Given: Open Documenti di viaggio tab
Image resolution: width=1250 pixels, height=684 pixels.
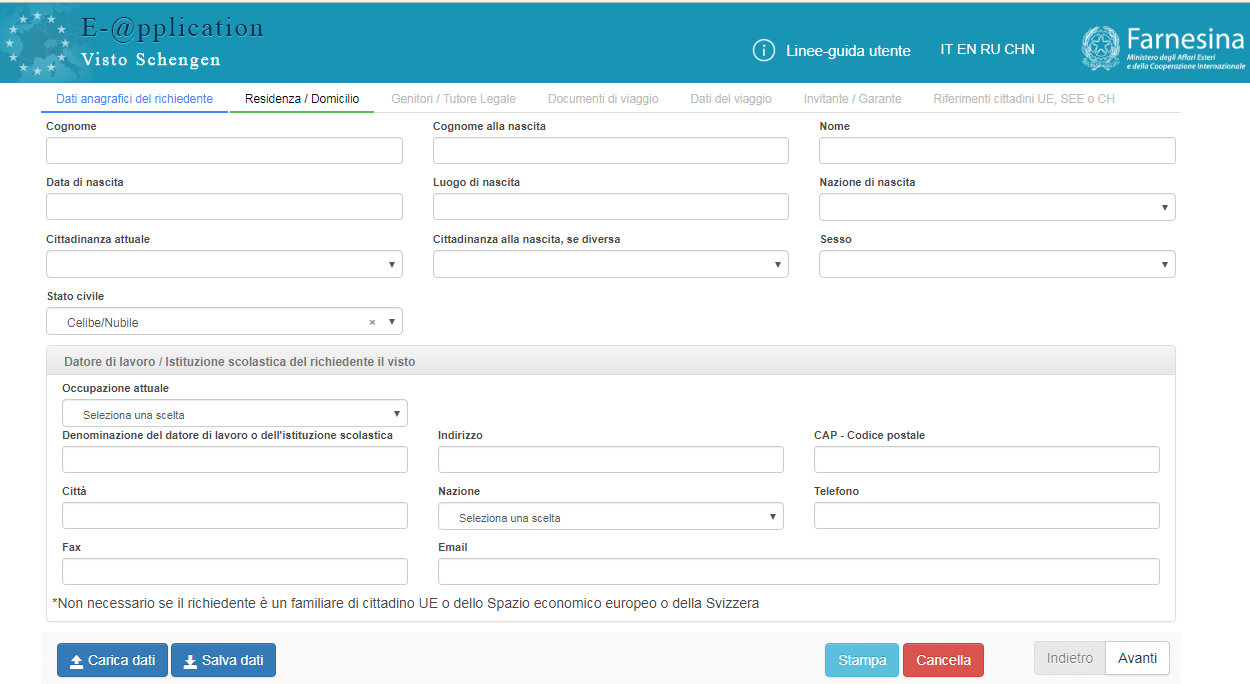Looking at the screenshot, I should [x=603, y=99].
